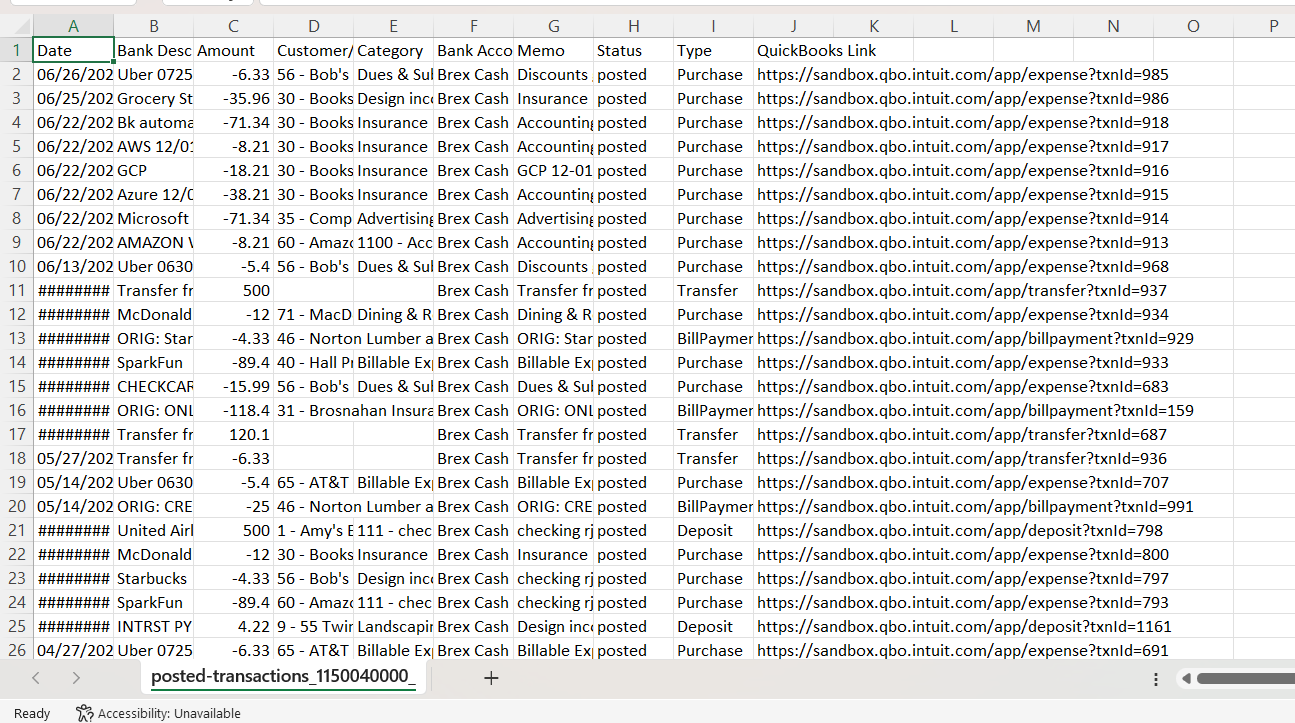
Task: Select amount cell -118.4
Action: click(x=233, y=410)
